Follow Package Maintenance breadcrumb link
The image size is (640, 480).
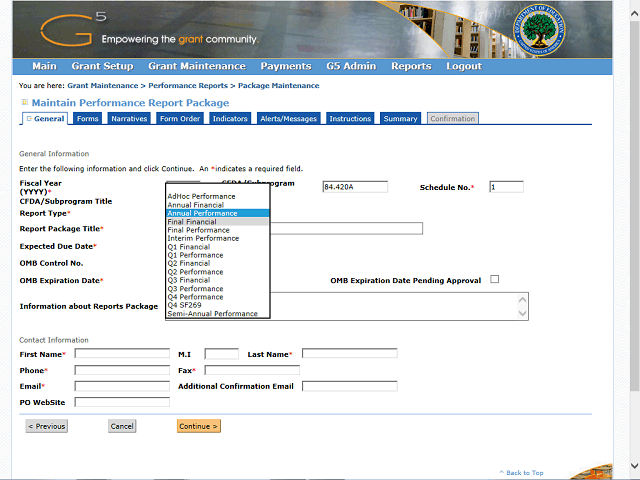[278, 85]
